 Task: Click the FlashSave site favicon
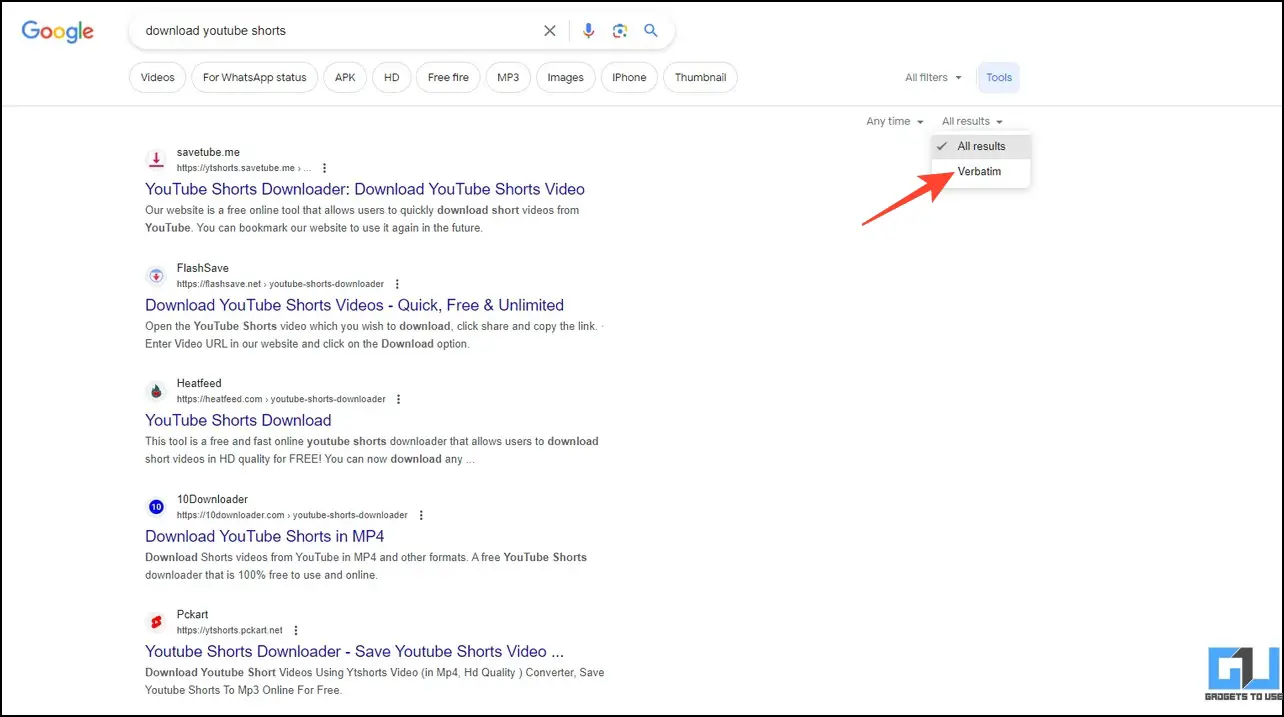pyautogui.click(x=156, y=276)
